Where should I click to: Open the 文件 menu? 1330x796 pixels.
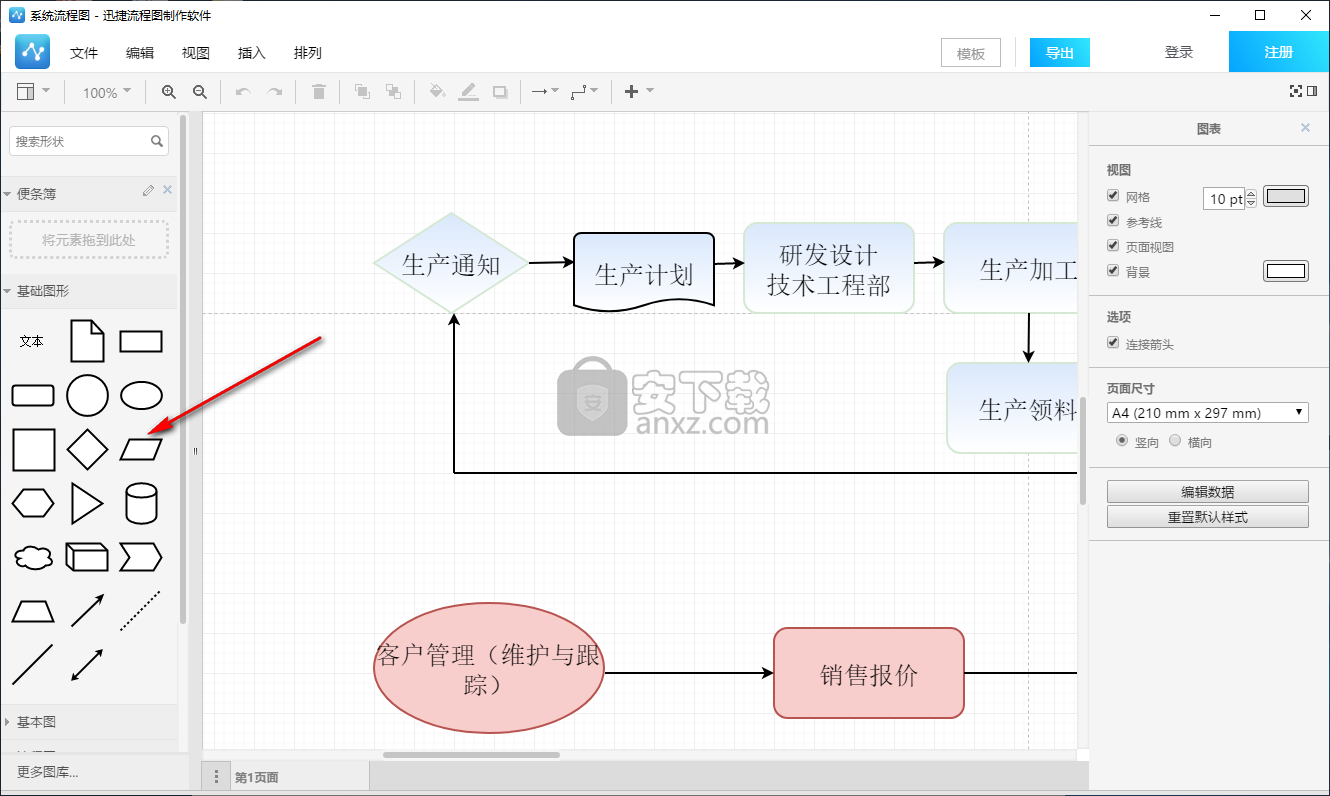click(x=84, y=53)
